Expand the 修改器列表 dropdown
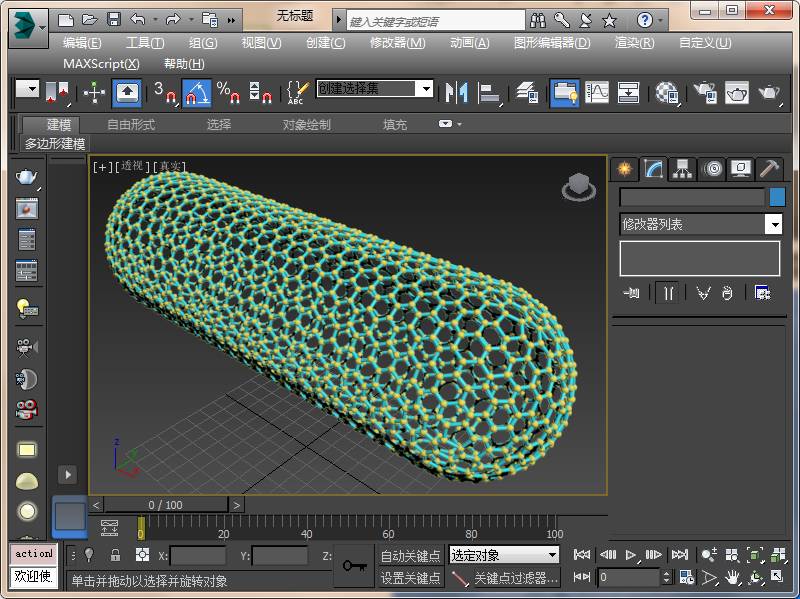The image size is (800, 599). click(774, 224)
